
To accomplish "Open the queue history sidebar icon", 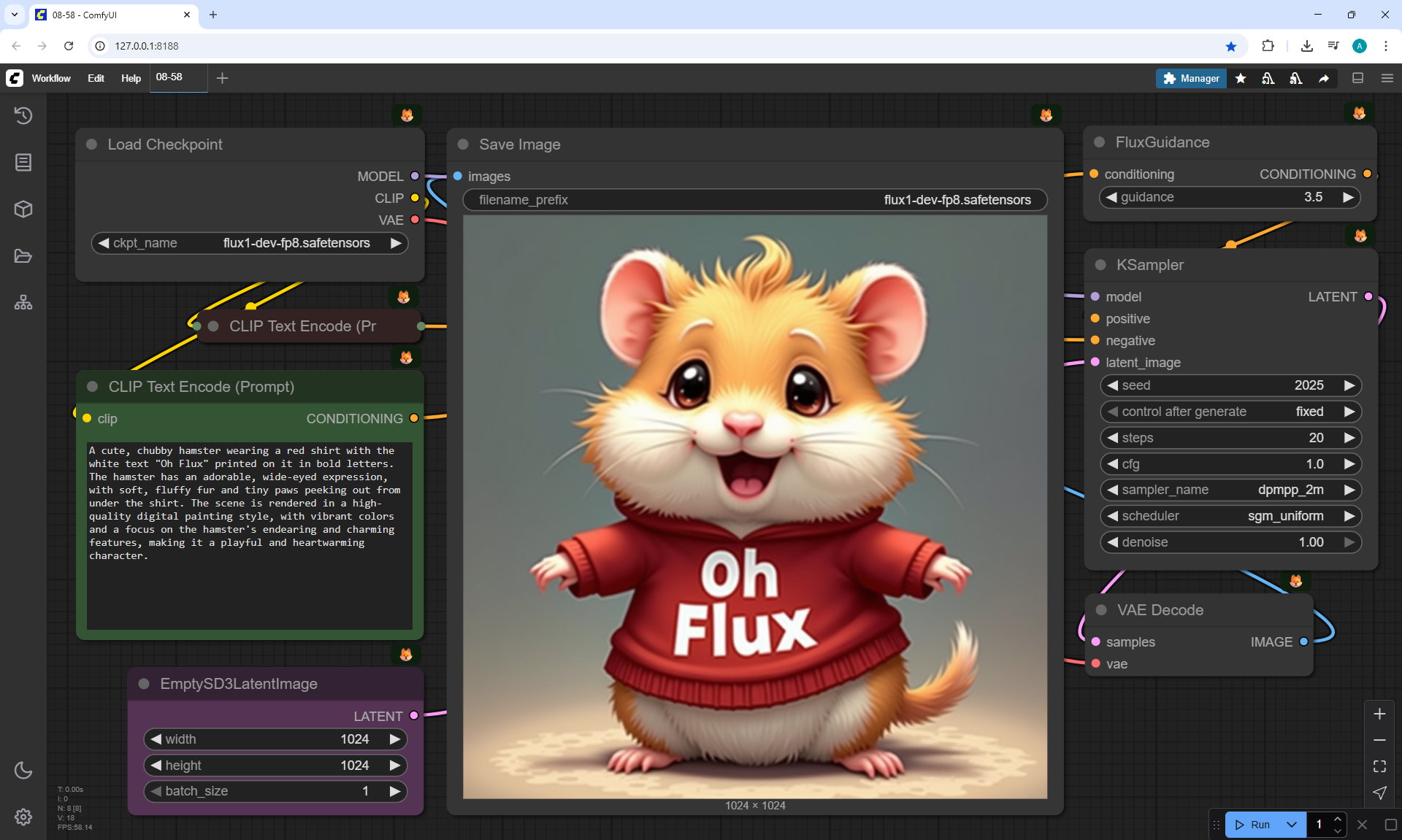I will click(x=23, y=115).
